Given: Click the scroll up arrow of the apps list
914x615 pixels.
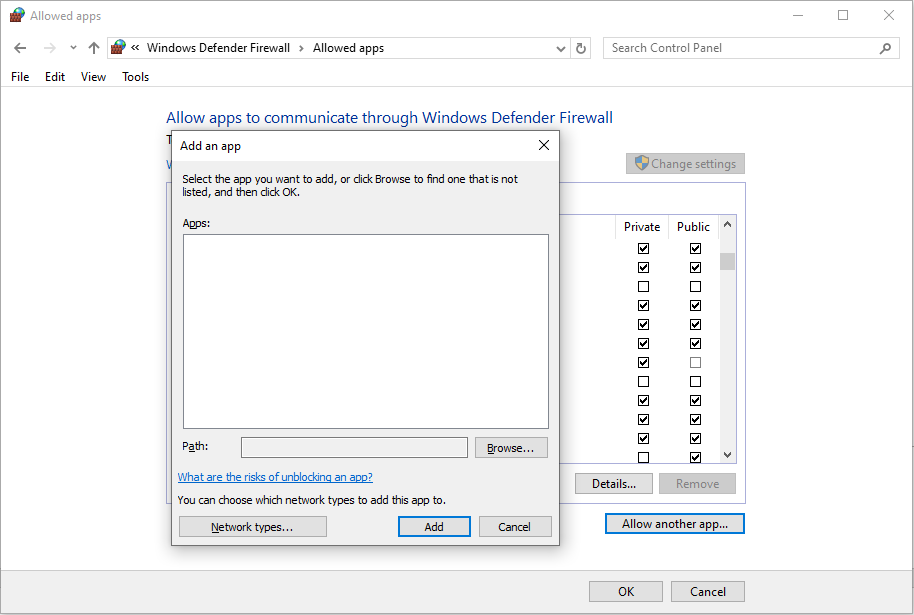Looking at the screenshot, I should [x=727, y=224].
